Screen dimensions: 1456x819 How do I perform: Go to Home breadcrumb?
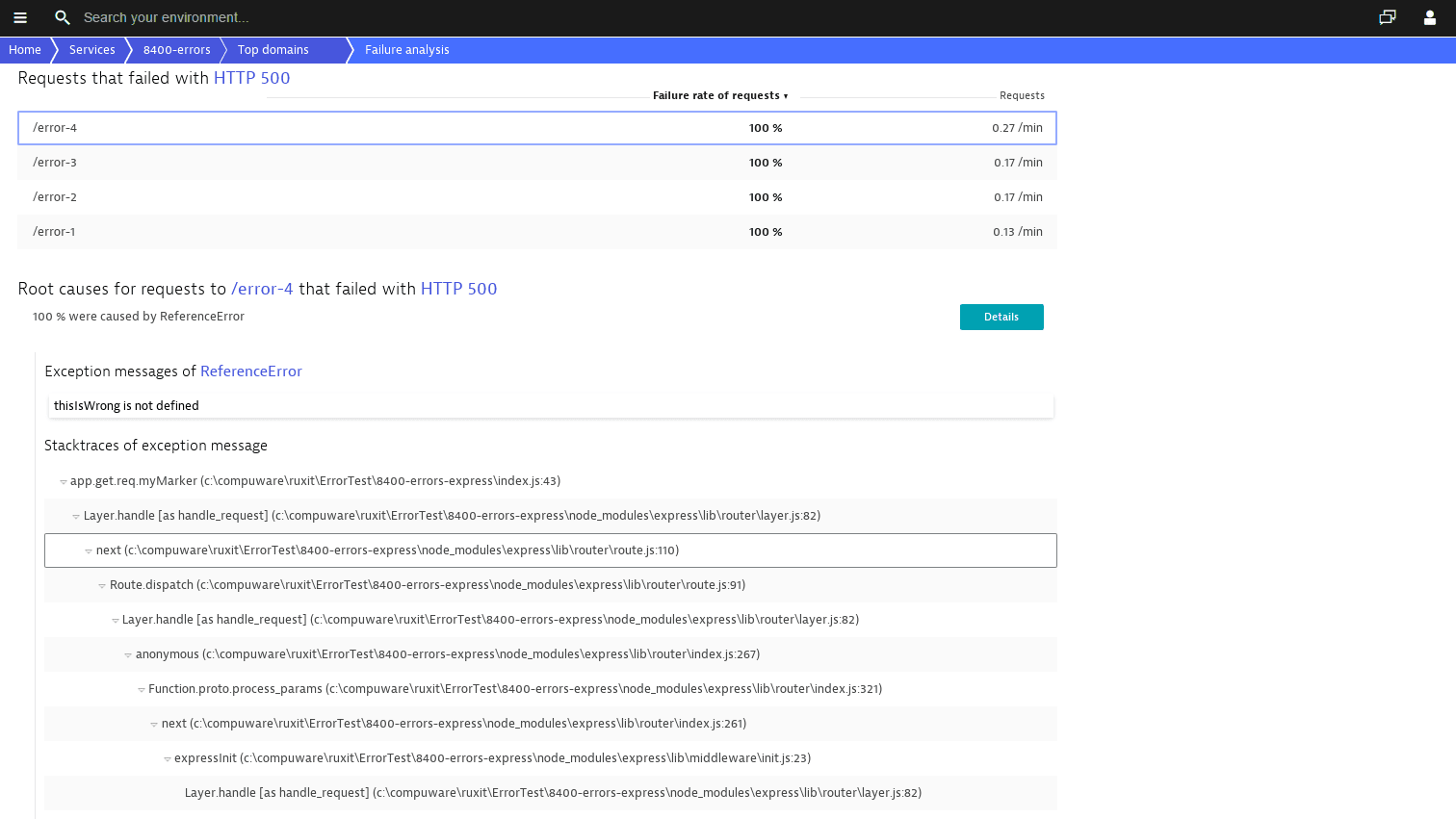pyautogui.click(x=25, y=50)
